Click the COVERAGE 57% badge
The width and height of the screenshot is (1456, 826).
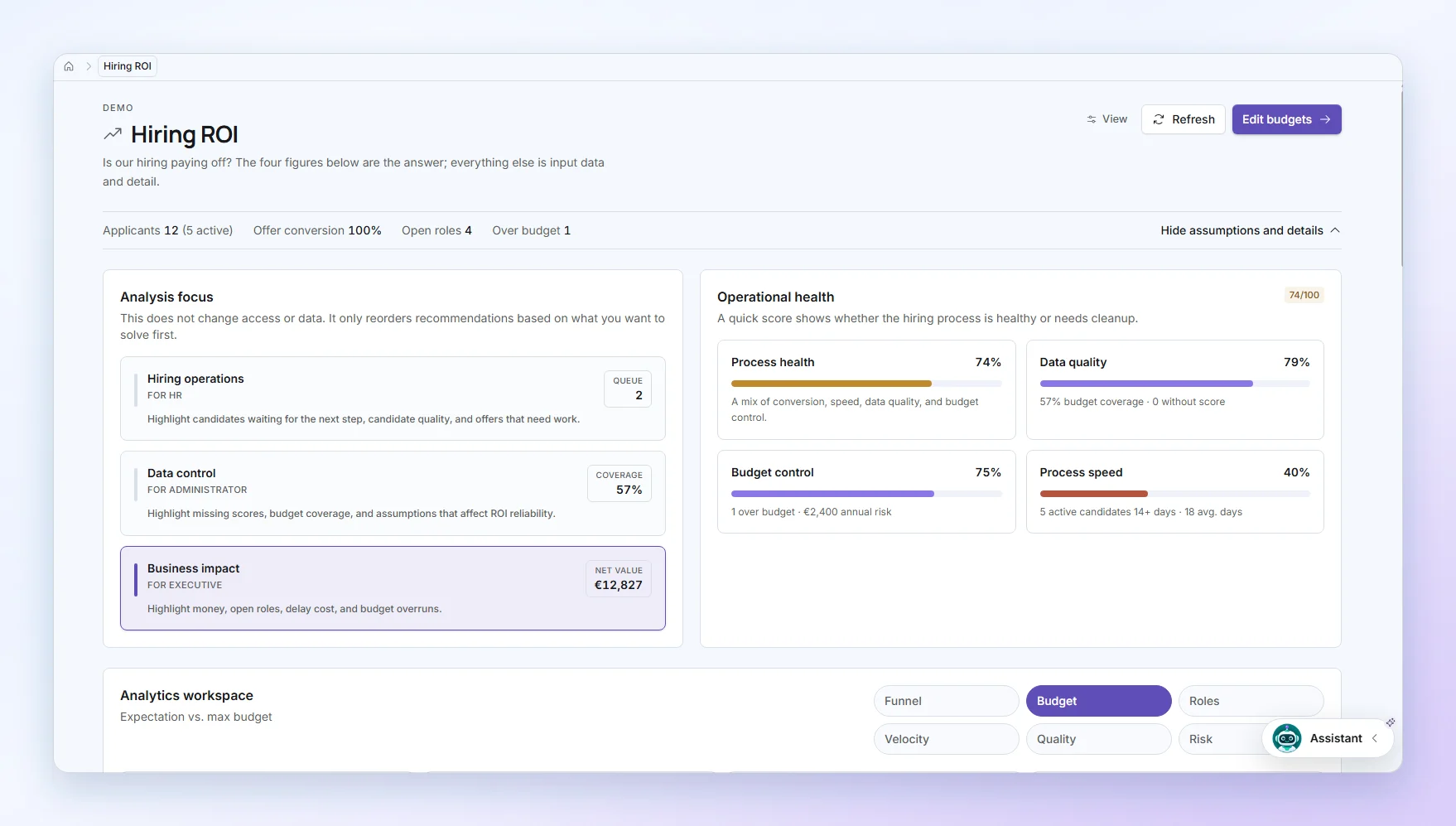620,483
